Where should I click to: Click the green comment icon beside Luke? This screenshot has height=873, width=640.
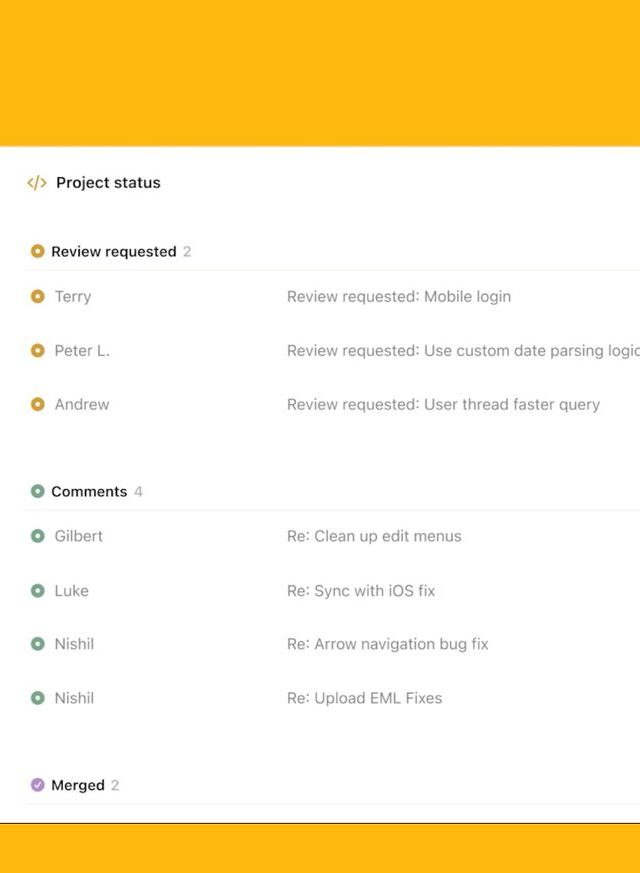[38, 591]
